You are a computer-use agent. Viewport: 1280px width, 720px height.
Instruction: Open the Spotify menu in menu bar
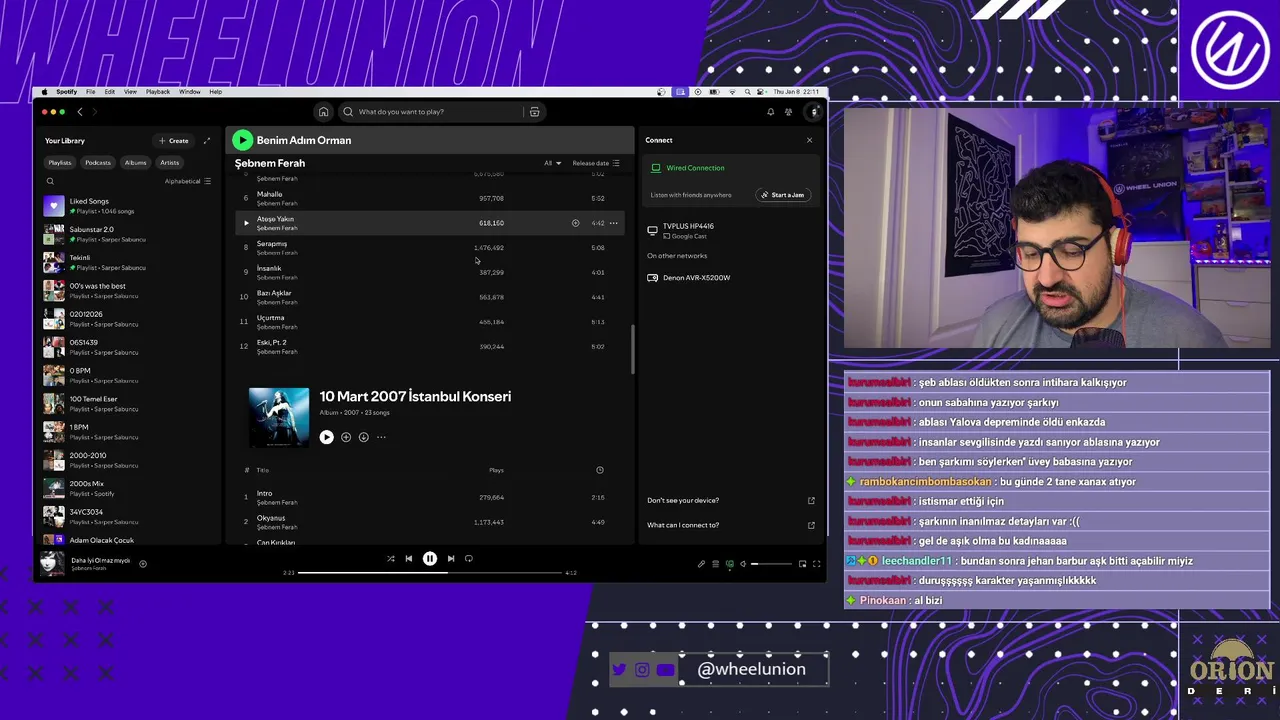point(66,92)
